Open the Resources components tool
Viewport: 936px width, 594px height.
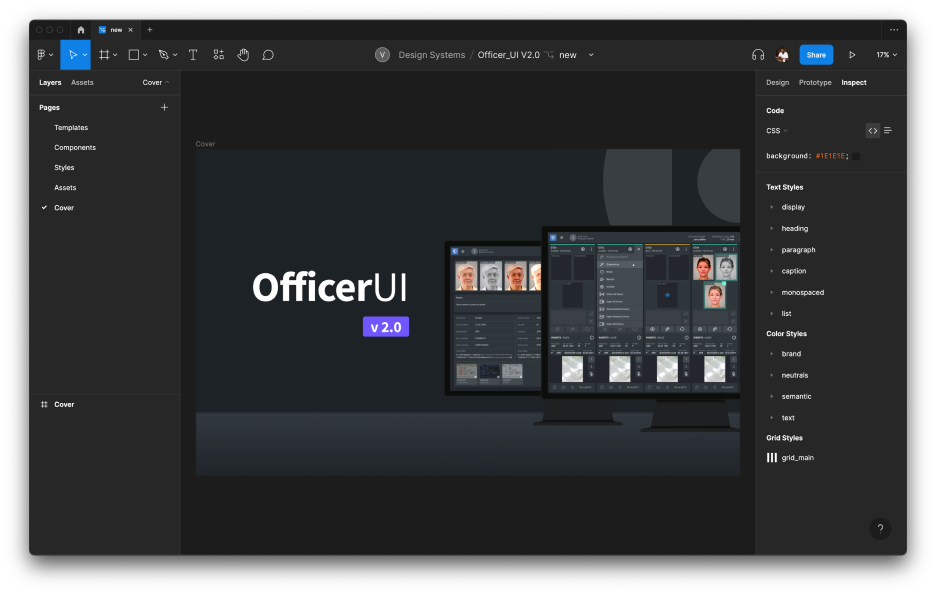pos(218,55)
